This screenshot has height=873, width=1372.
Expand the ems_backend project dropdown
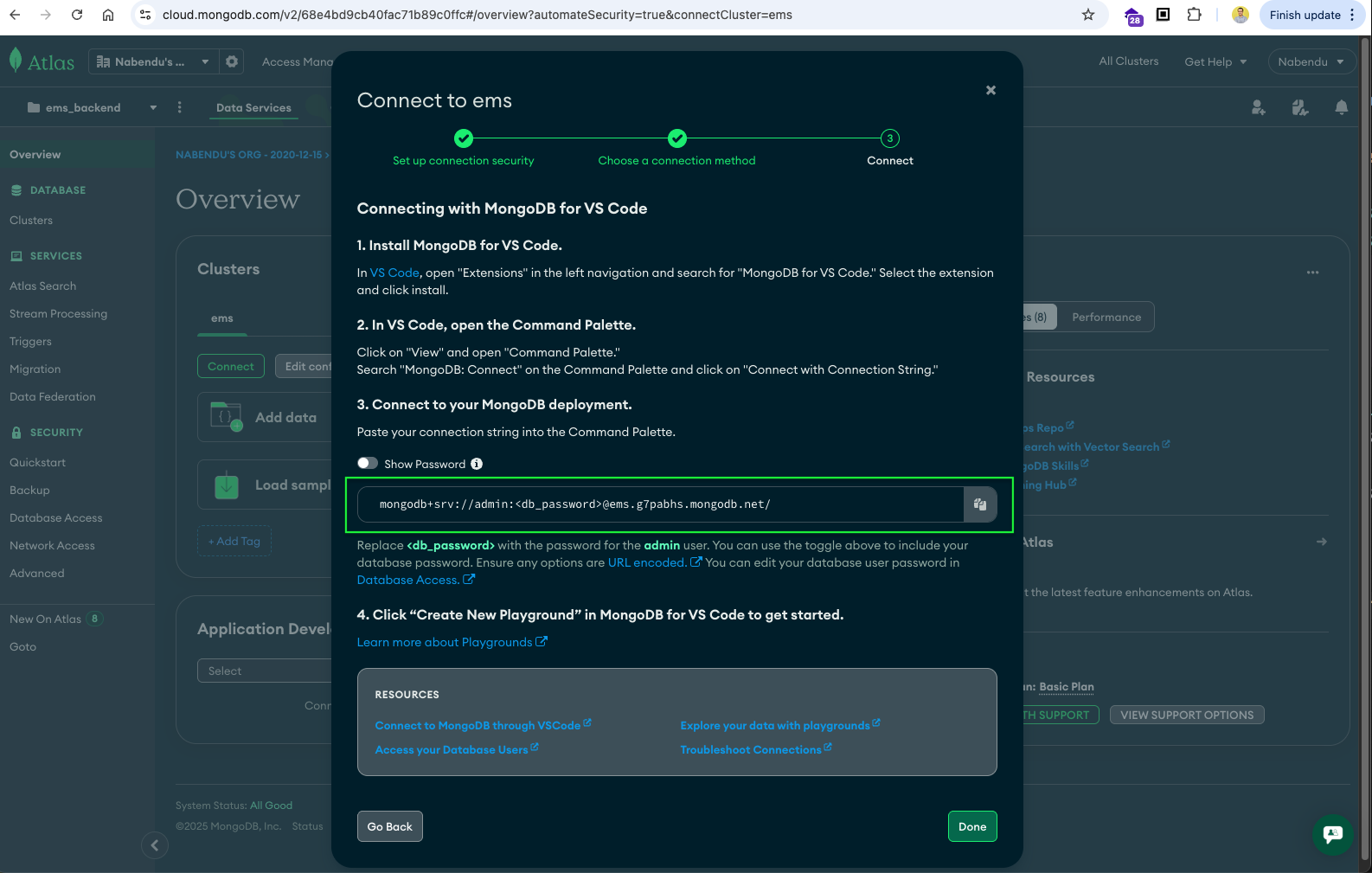(91, 107)
